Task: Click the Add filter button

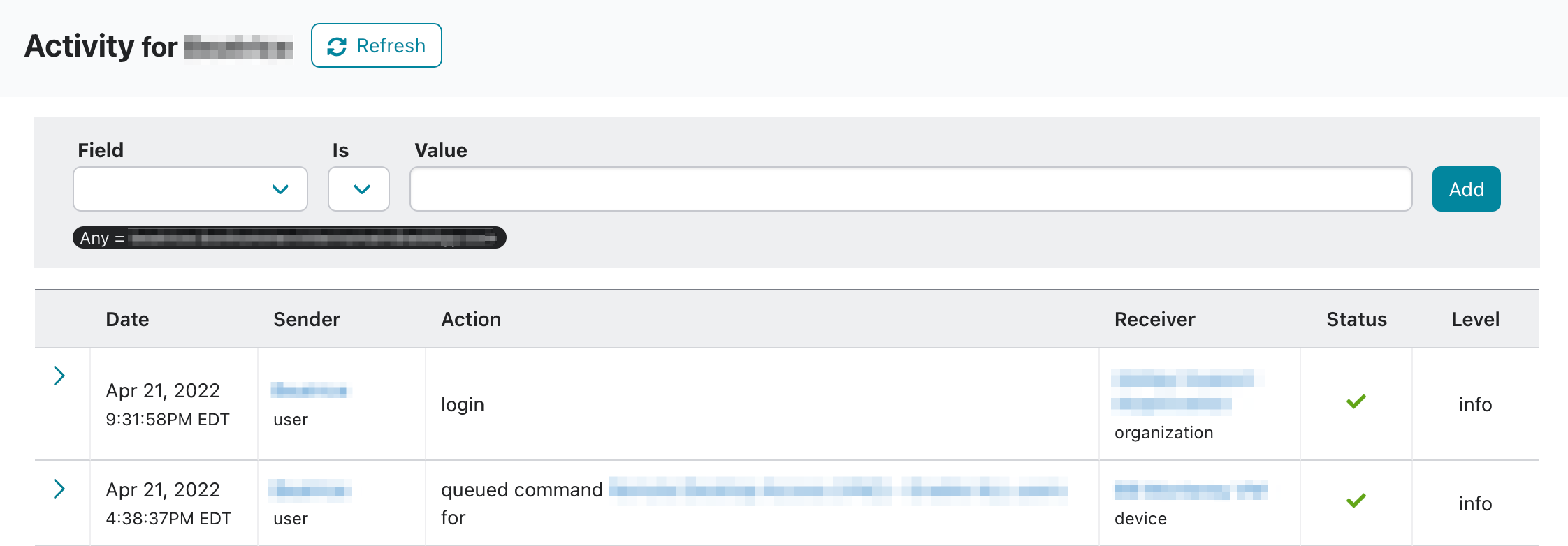Action: [x=1466, y=189]
